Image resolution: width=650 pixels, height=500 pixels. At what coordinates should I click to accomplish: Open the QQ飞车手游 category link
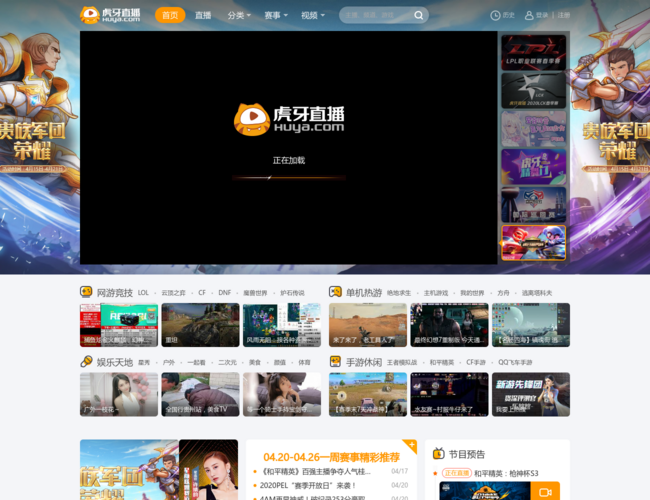tap(515, 362)
